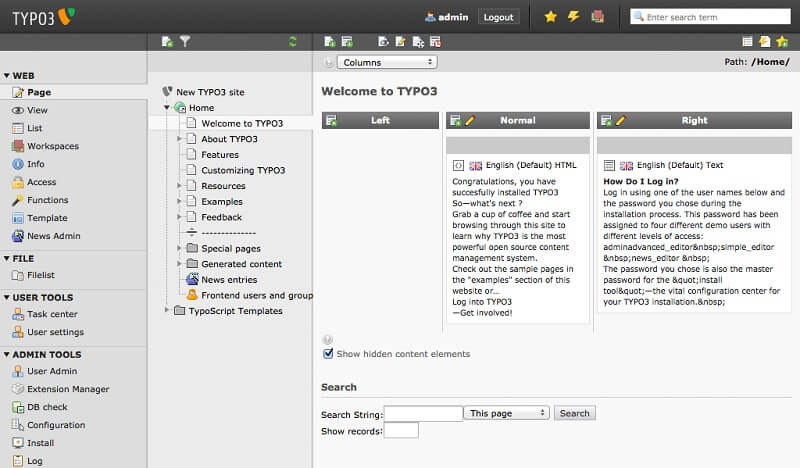
Task: Click the admin user link
Action: [446, 17]
